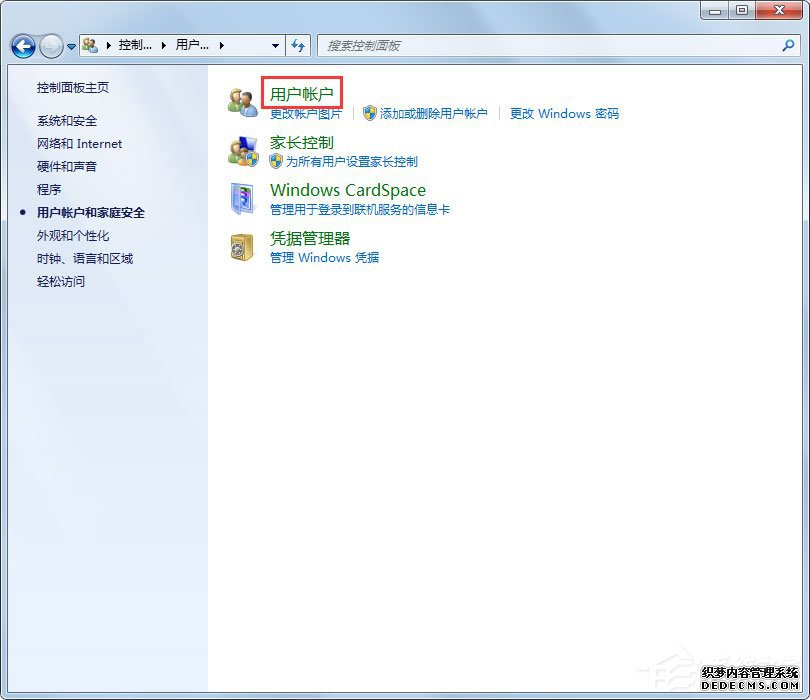The height and width of the screenshot is (700, 810).
Task: Click the 用户帐户 two-people icon
Action: (x=243, y=102)
